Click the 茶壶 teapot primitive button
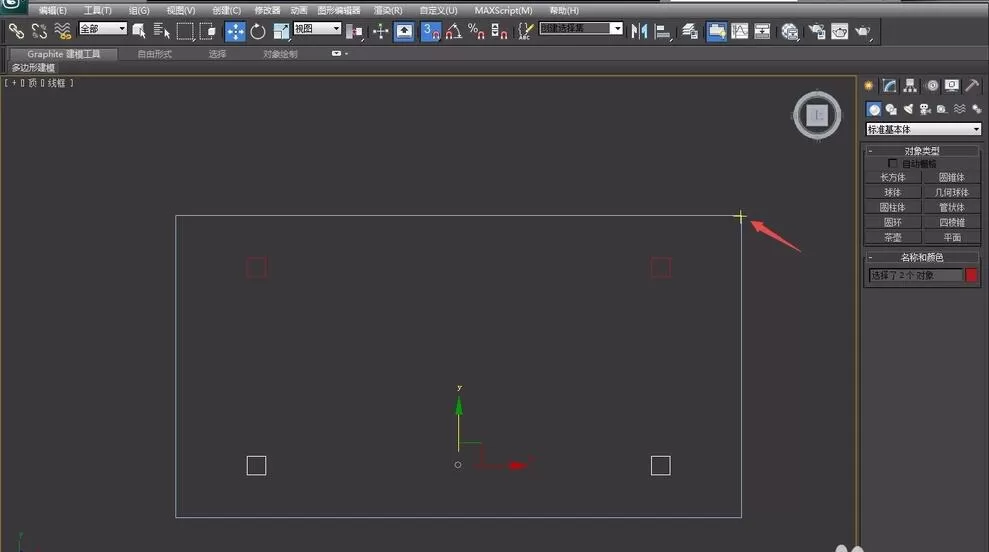The height and width of the screenshot is (552, 989). (892, 237)
